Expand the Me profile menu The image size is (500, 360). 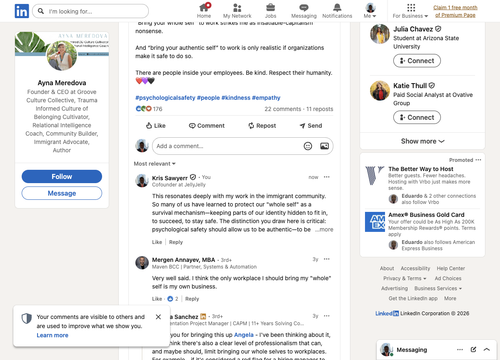(x=370, y=11)
